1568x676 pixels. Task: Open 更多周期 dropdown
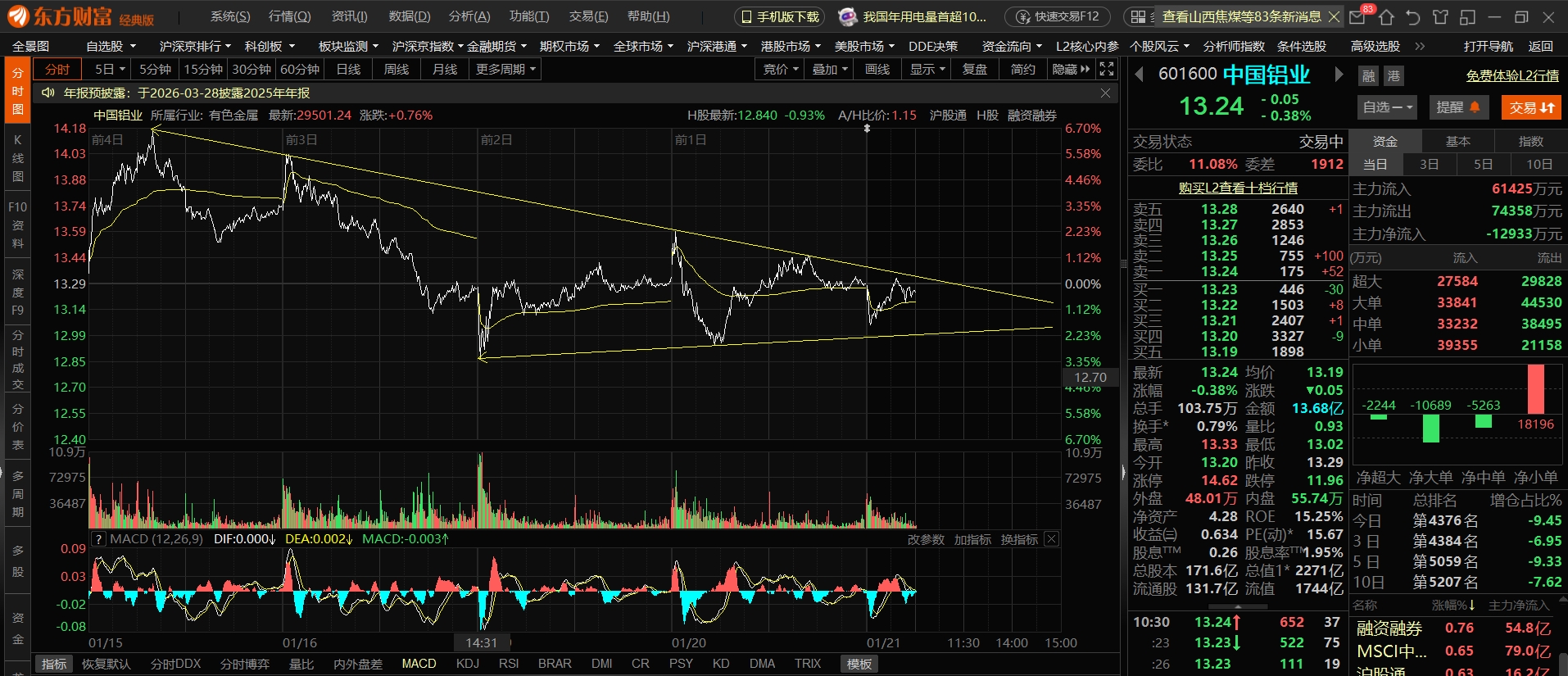point(505,70)
